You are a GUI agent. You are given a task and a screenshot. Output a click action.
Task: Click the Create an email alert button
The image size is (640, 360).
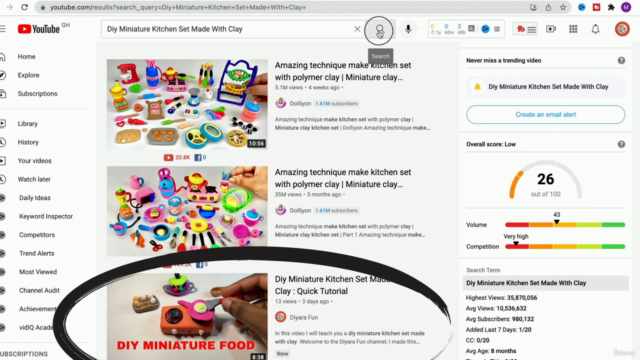[x=545, y=115]
